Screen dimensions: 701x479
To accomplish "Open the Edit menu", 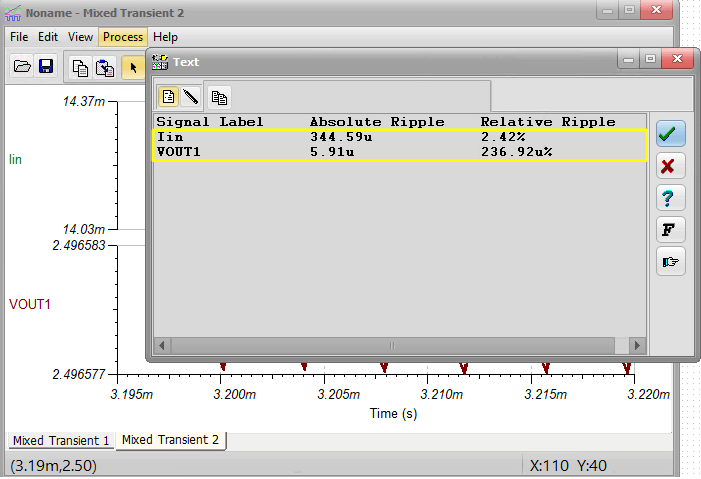I will 48,37.
